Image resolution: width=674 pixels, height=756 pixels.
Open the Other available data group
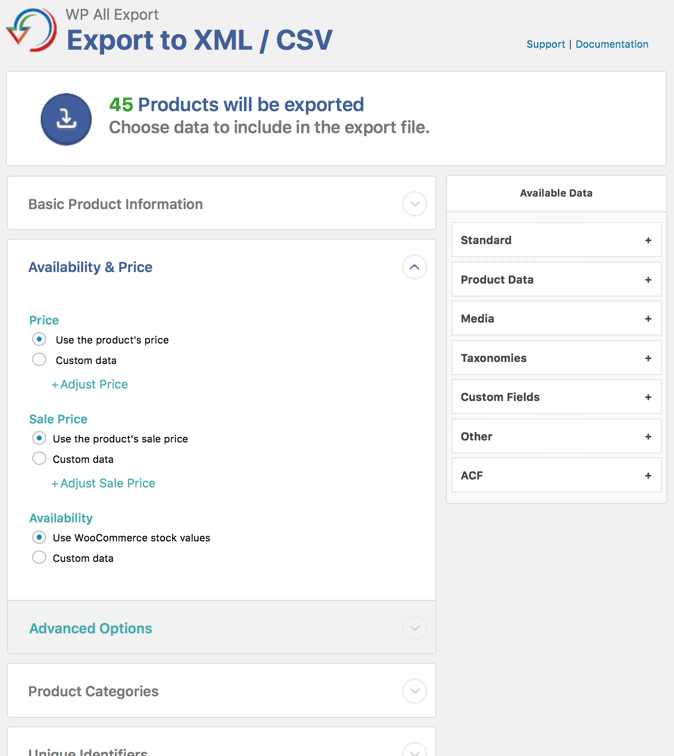click(556, 437)
